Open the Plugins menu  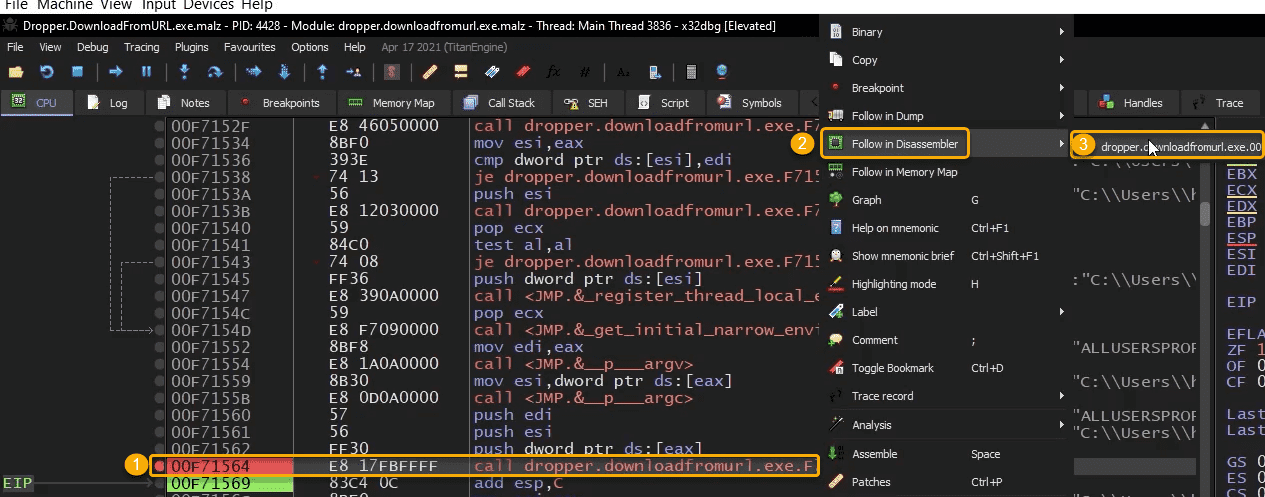click(x=191, y=47)
